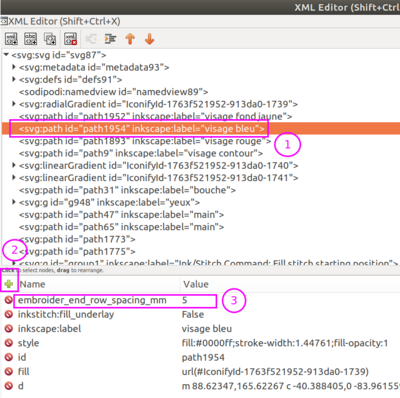
Task: Click the duplicate node icon
Action: [50, 39]
